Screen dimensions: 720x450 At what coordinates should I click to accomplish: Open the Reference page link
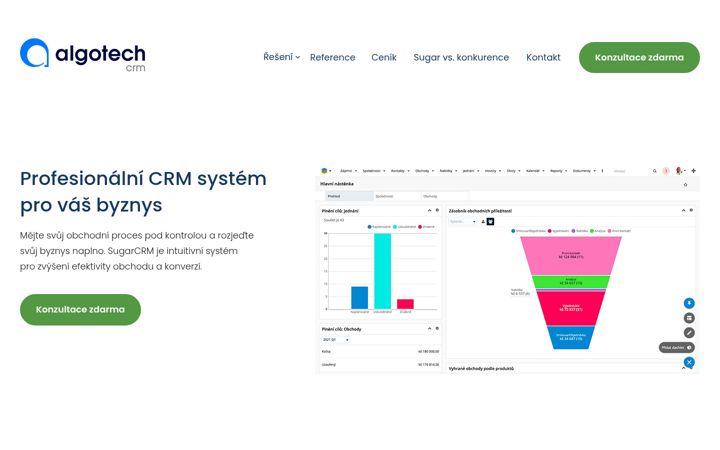[x=332, y=57]
